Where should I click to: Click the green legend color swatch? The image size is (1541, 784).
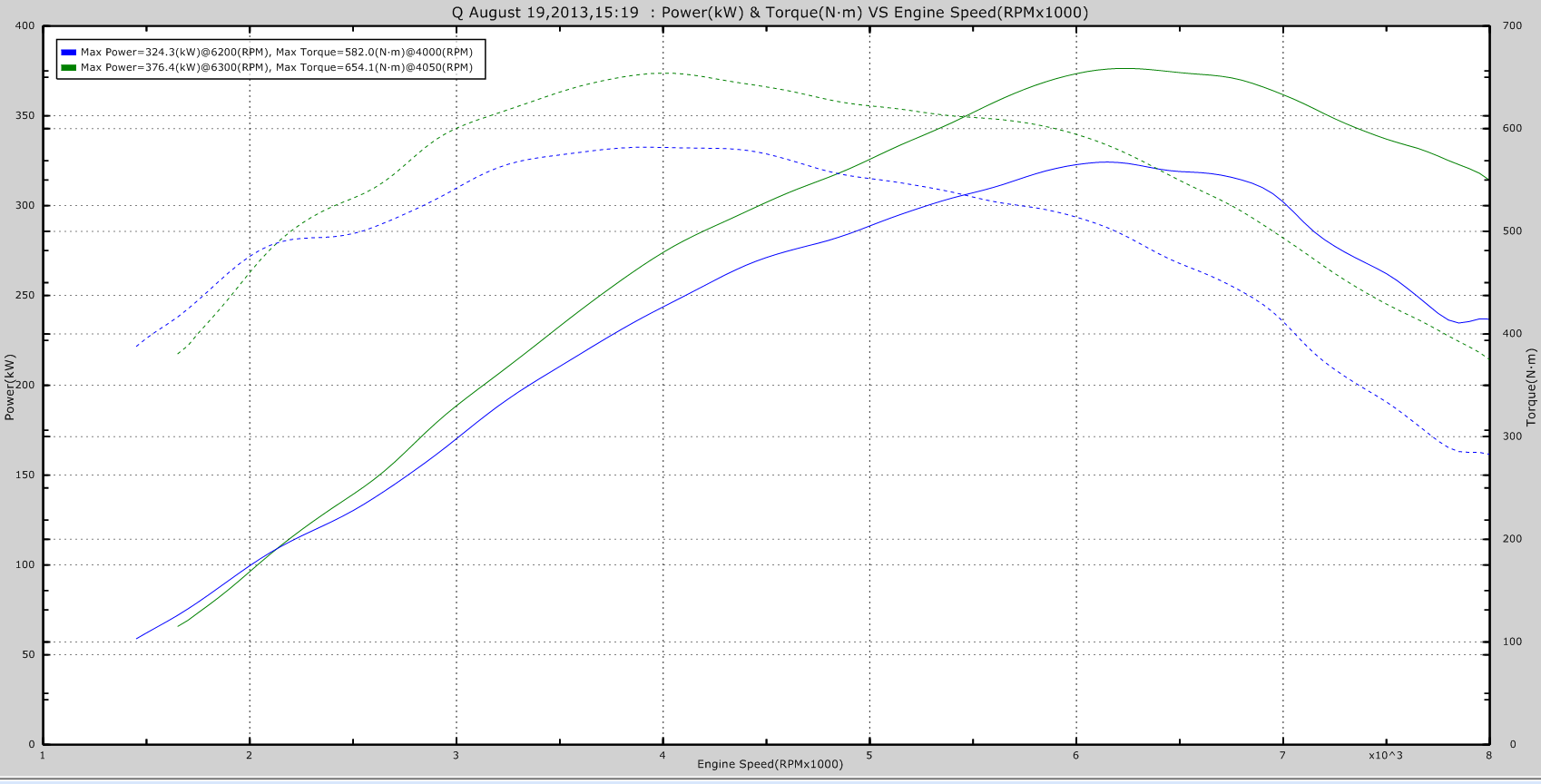click(69, 67)
